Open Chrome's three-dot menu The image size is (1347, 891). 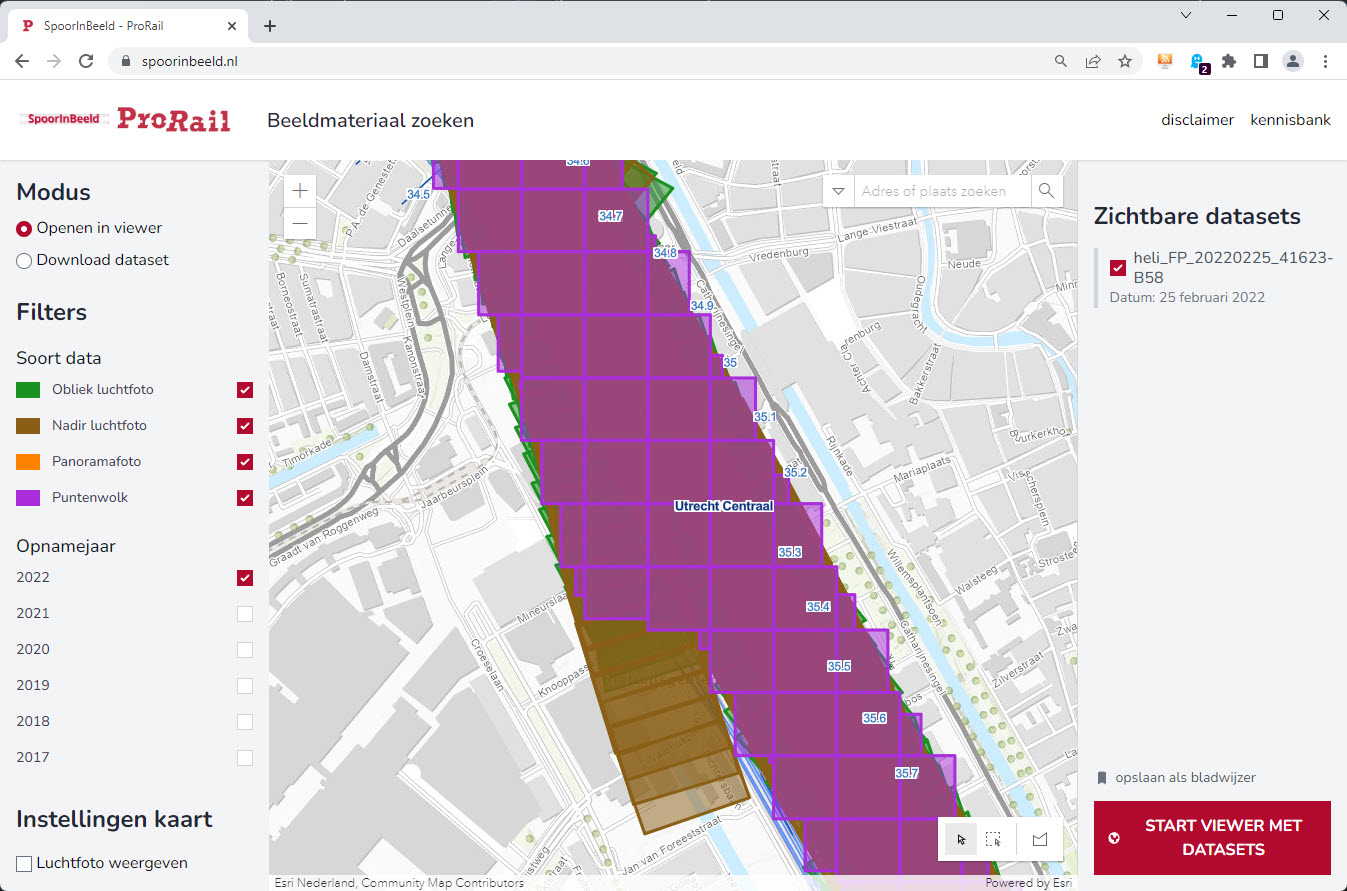coord(1326,60)
